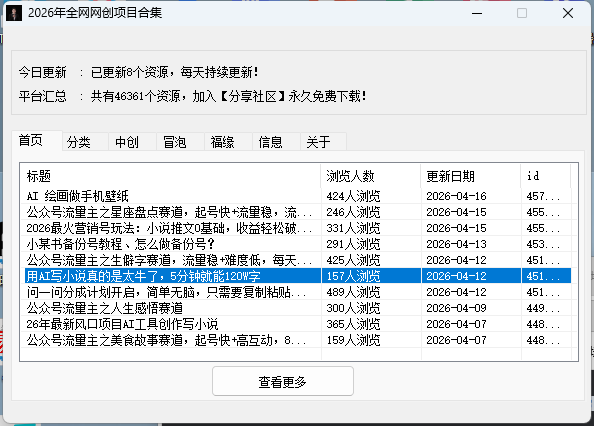Click the app icon in title bar
594x426 pixels.
[x=14, y=13]
